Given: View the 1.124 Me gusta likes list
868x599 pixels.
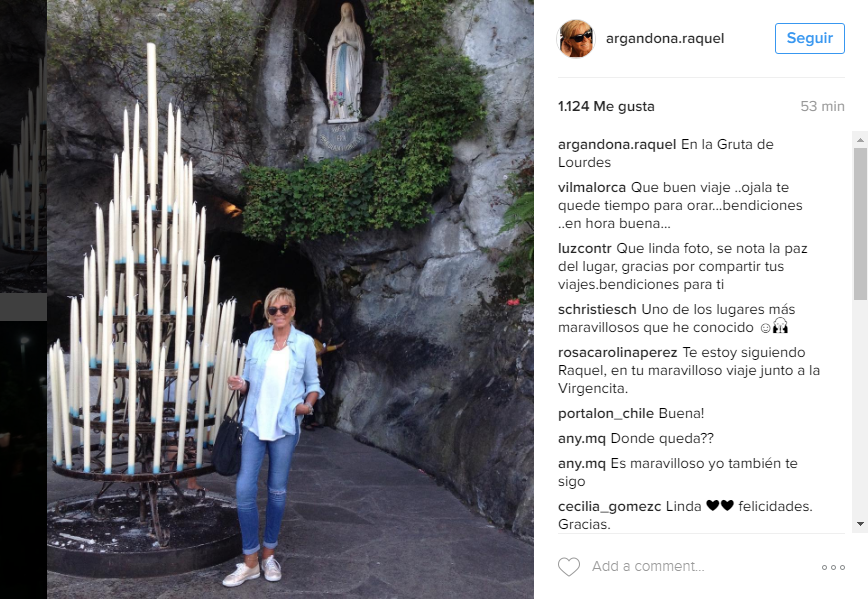Looking at the screenshot, I should [x=606, y=106].
